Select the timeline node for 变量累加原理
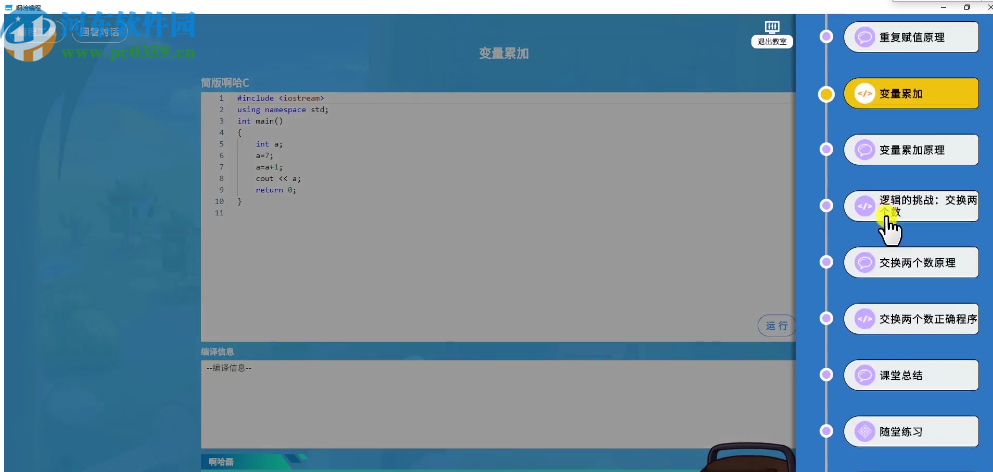The image size is (993, 472). 826,150
